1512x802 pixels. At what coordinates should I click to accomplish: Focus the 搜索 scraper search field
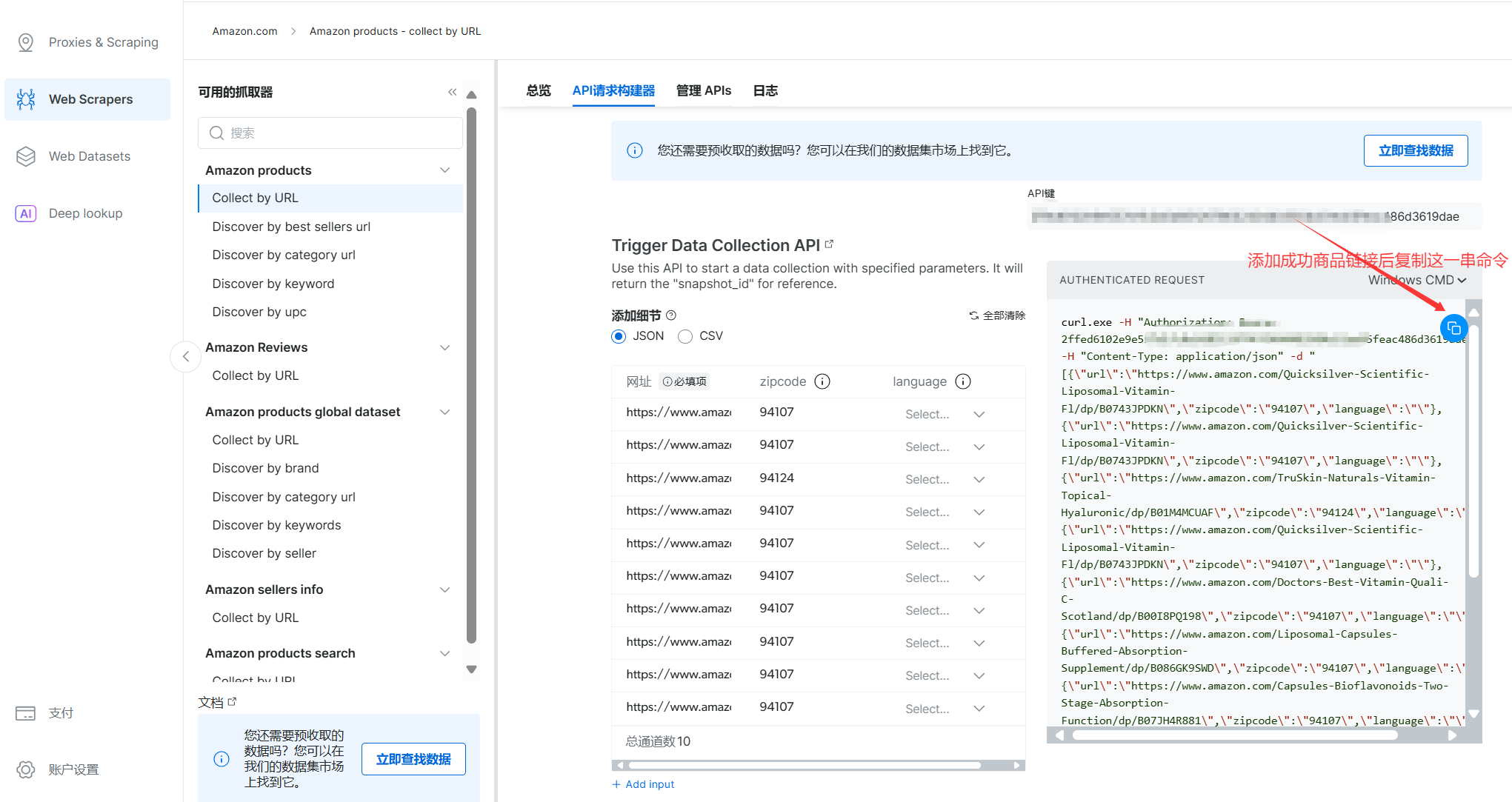tap(330, 133)
